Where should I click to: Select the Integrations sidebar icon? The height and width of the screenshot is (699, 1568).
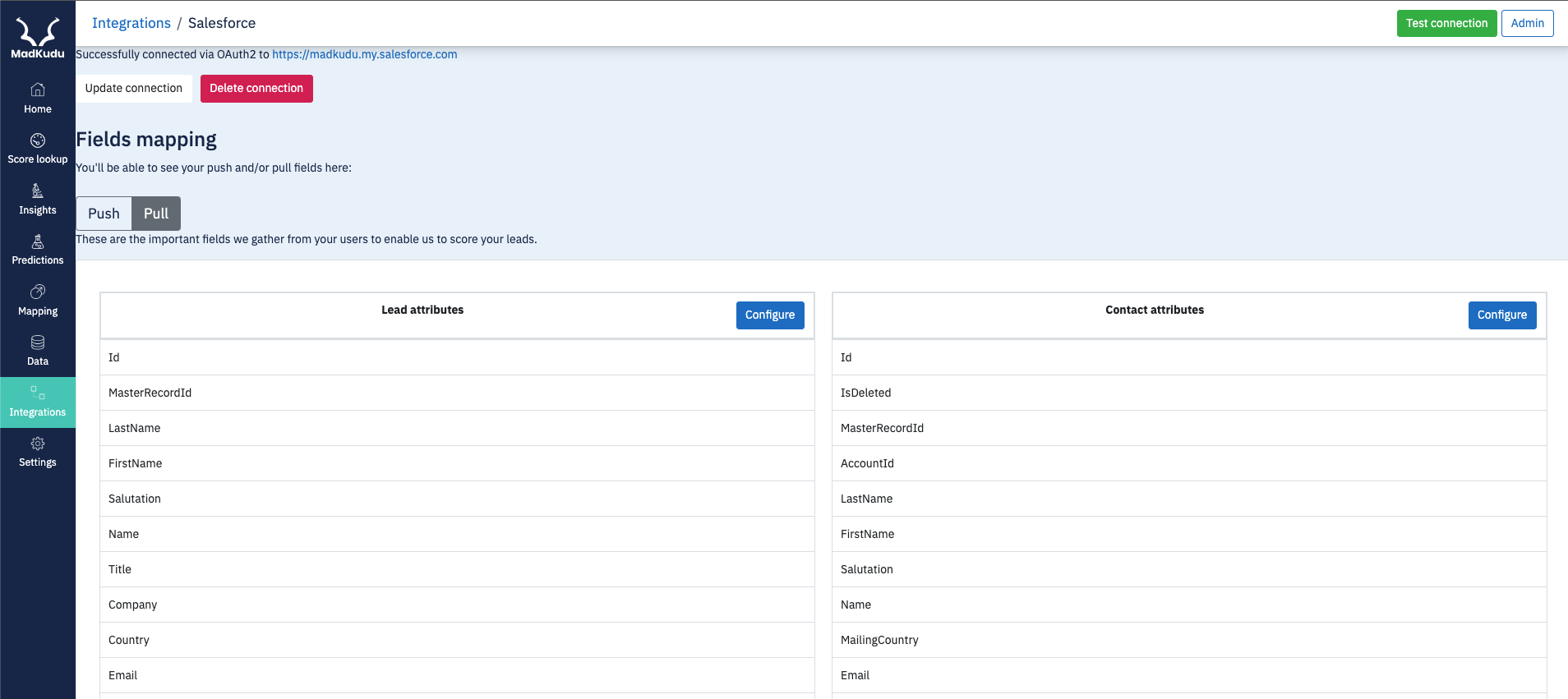click(38, 393)
